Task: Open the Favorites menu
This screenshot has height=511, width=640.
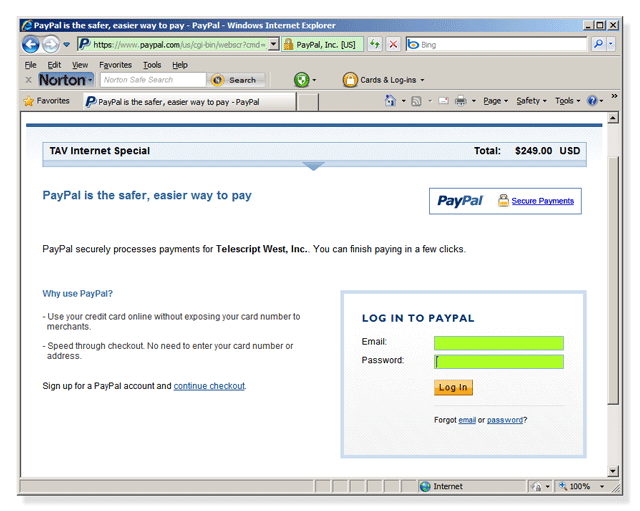Action: pyautogui.click(x=116, y=65)
